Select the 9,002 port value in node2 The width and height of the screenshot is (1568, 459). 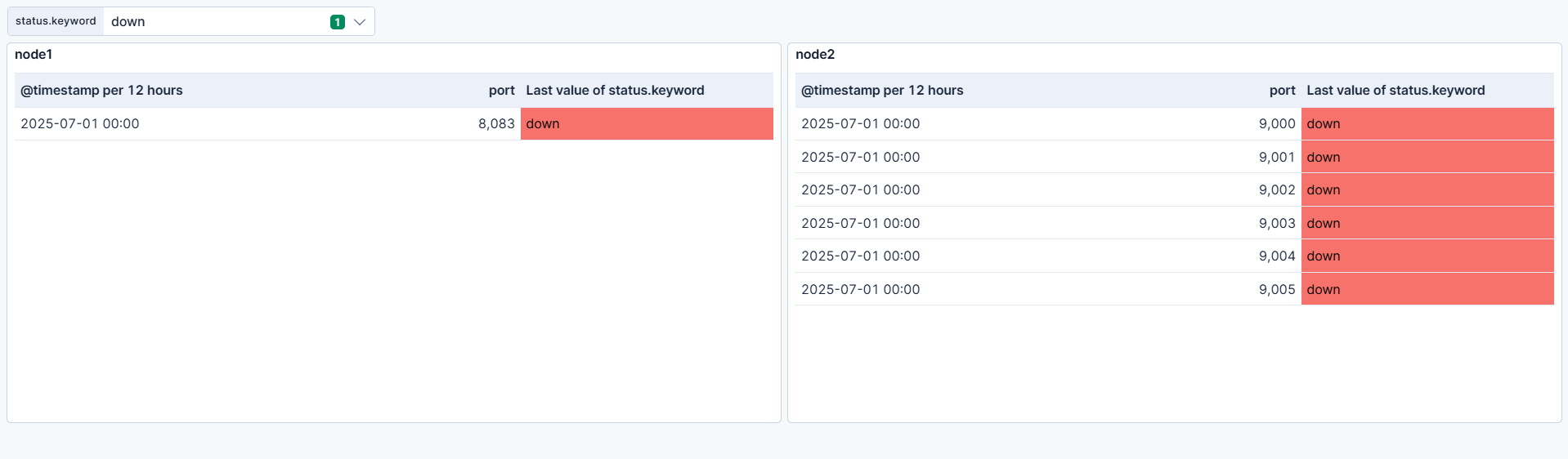(1277, 190)
